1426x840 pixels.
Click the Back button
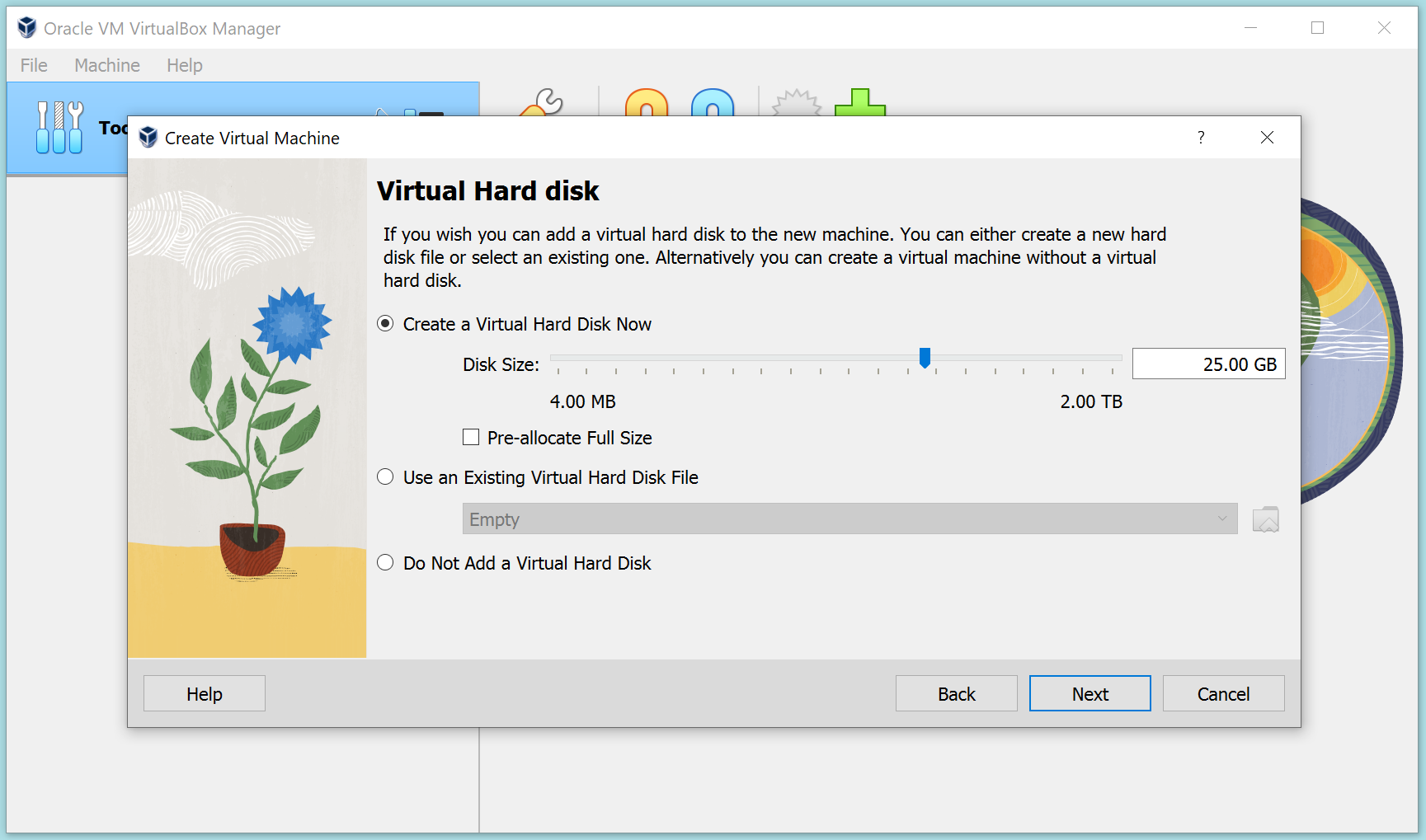tap(956, 693)
